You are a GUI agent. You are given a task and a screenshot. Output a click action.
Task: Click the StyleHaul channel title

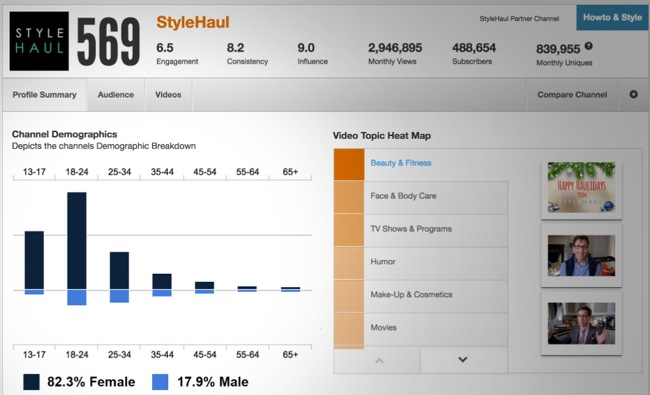[193, 22]
